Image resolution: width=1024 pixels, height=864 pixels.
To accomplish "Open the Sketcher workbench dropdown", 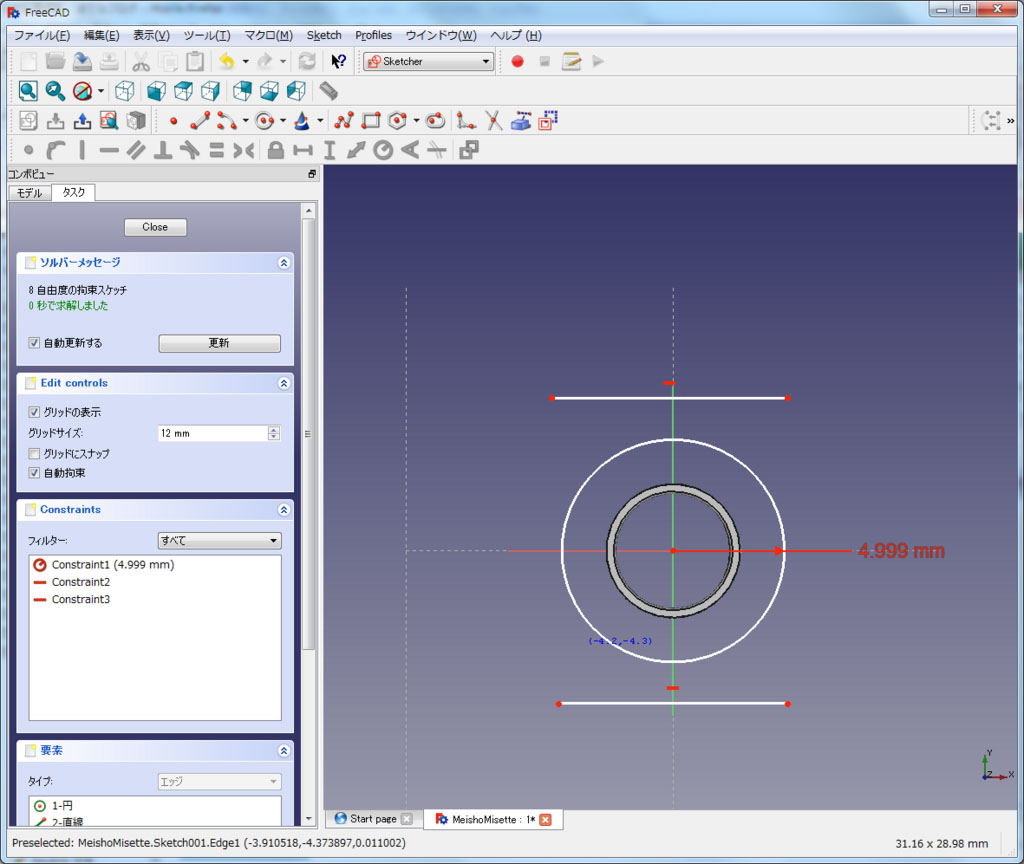I will (x=428, y=62).
